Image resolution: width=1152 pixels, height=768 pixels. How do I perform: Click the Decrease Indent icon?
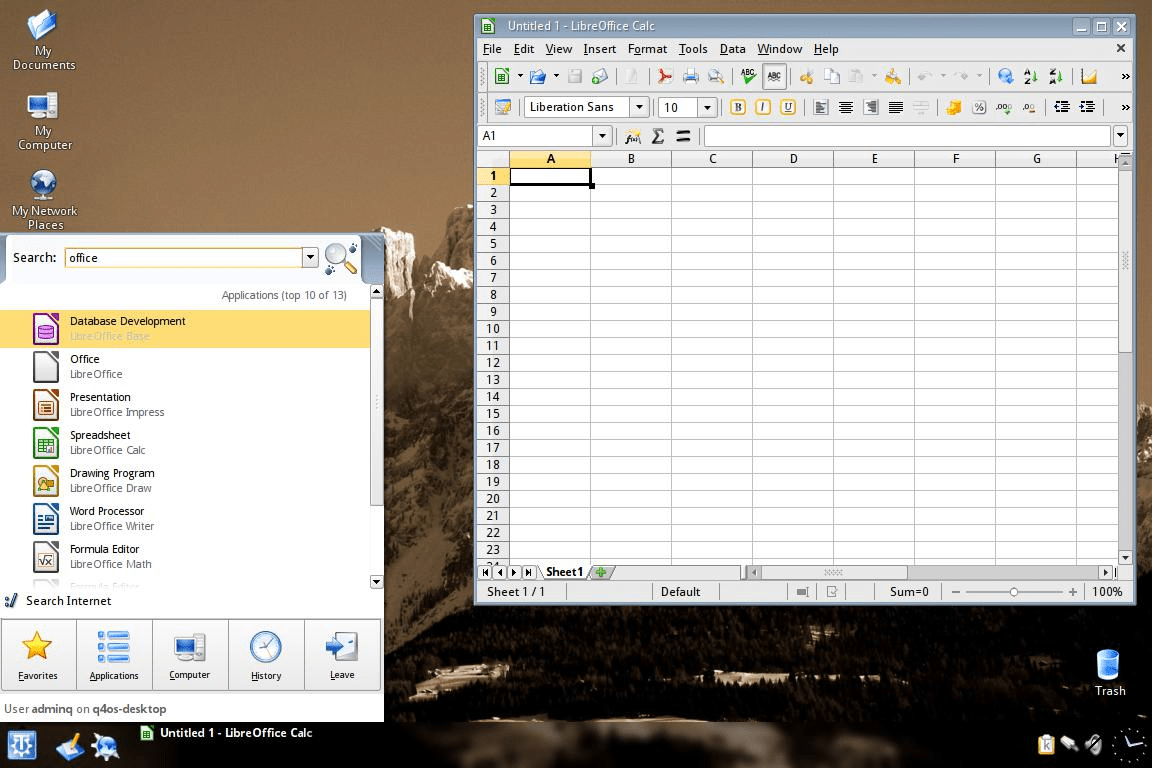[1062, 107]
